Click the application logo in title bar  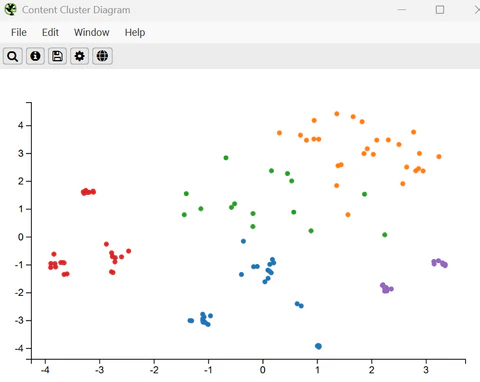click(x=10, y=9)
